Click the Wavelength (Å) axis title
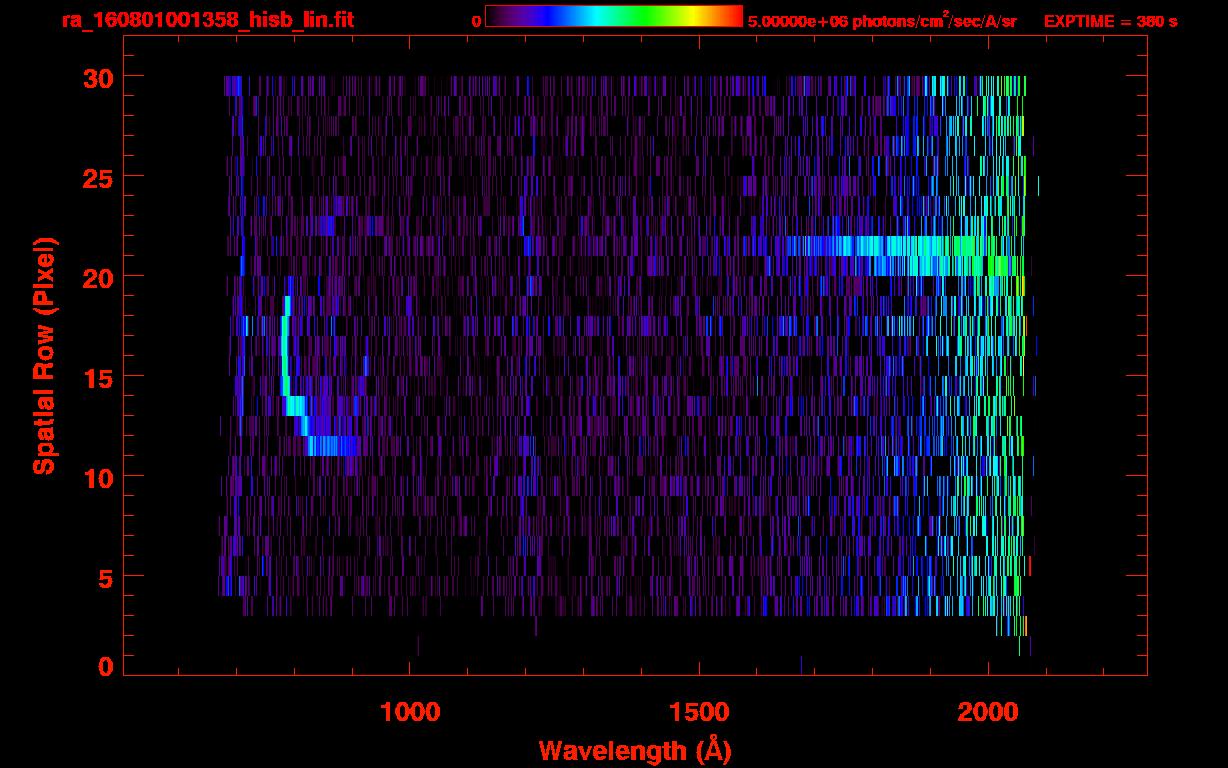The image size is (1228, 768). (635, 749)
